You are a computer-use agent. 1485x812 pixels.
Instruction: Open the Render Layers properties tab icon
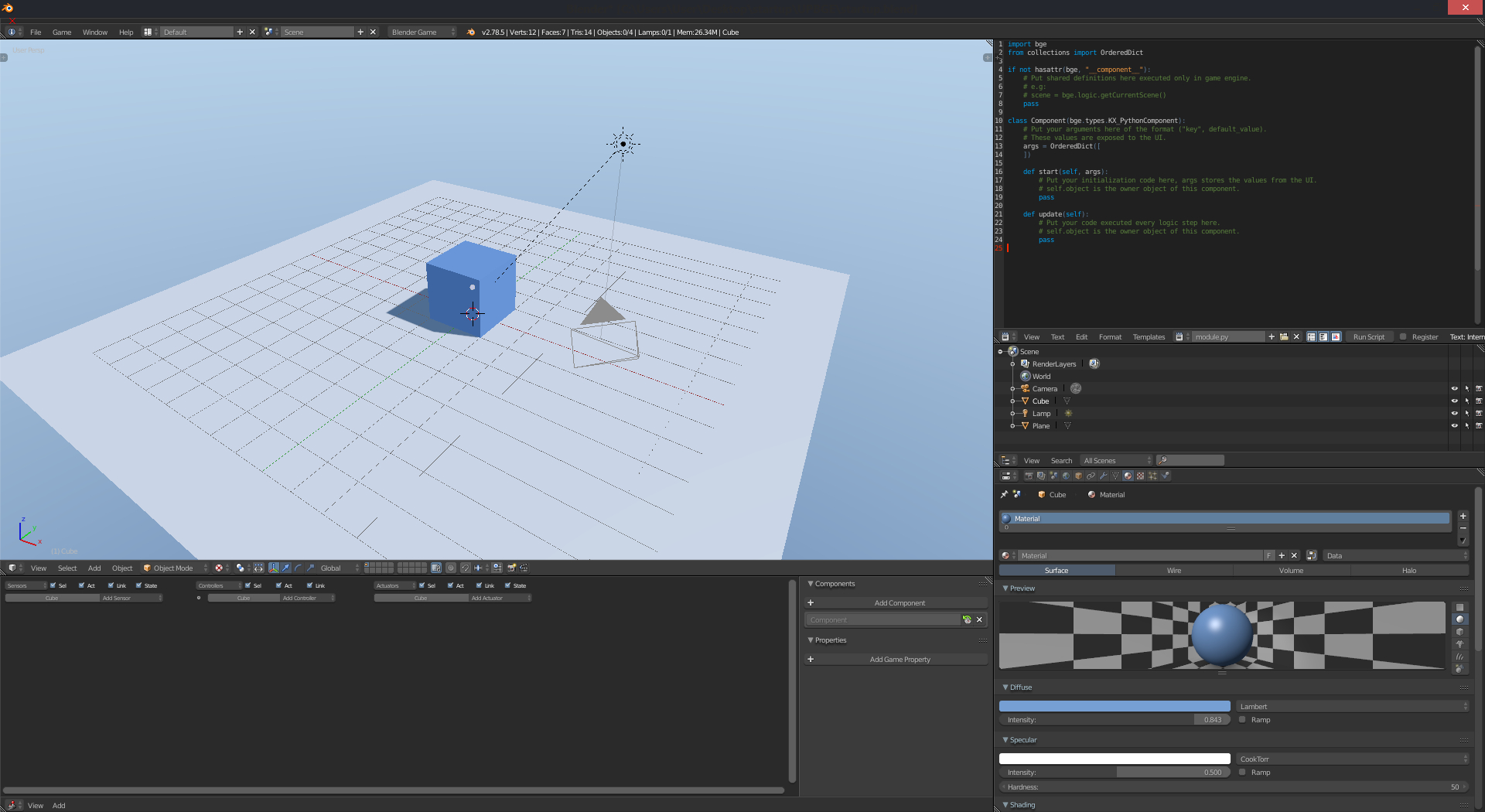[x=1041, y=476]
